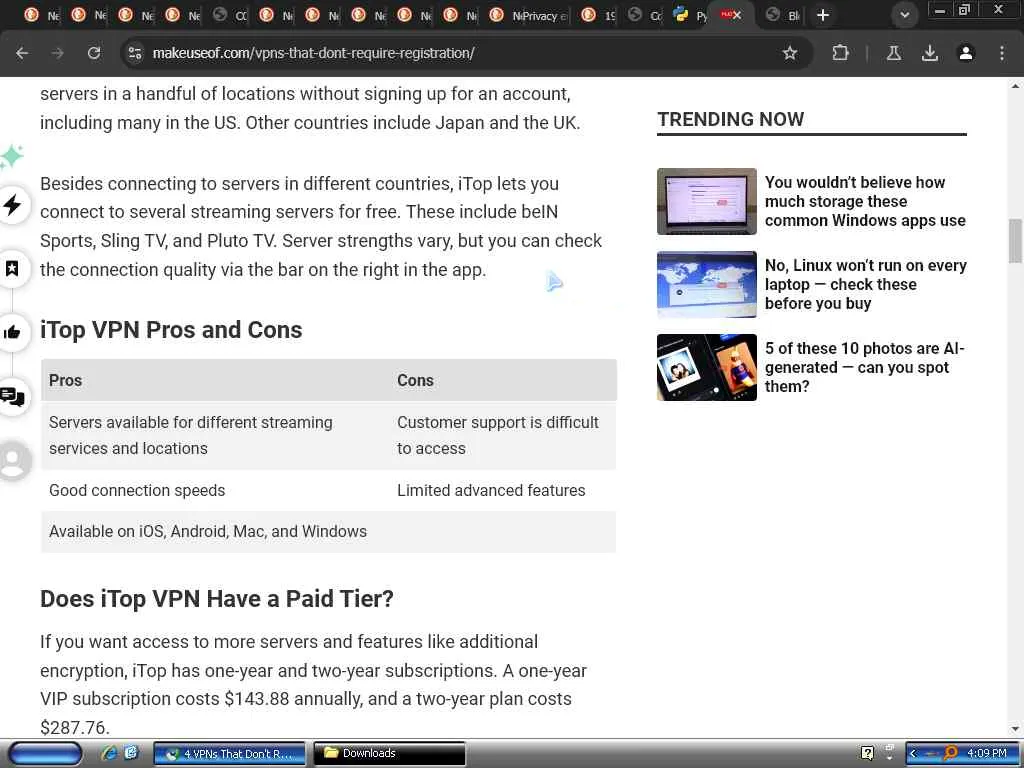Switch to the Python tab
This screenshot has width=1024, height=768.
click(691, 15)
